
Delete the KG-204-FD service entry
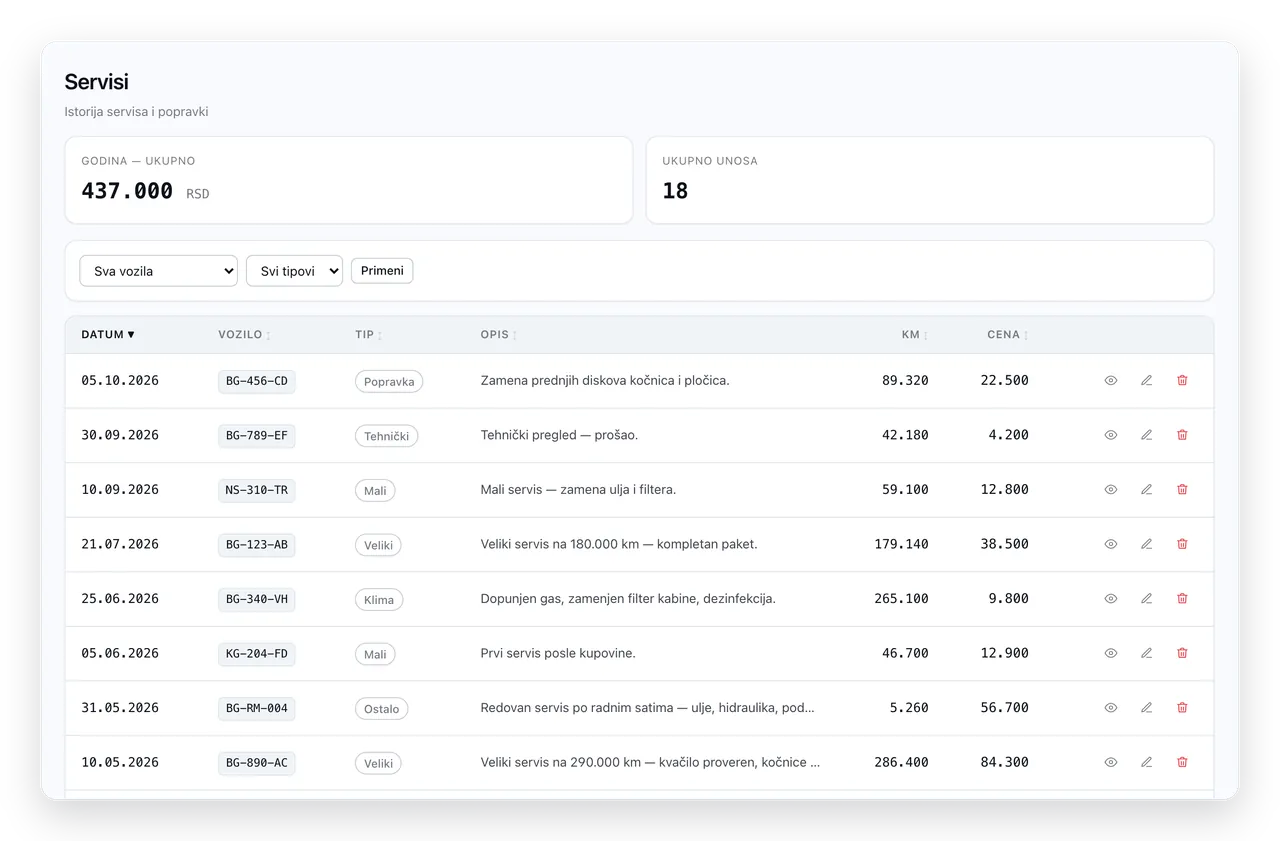[x=1182, y=653]
